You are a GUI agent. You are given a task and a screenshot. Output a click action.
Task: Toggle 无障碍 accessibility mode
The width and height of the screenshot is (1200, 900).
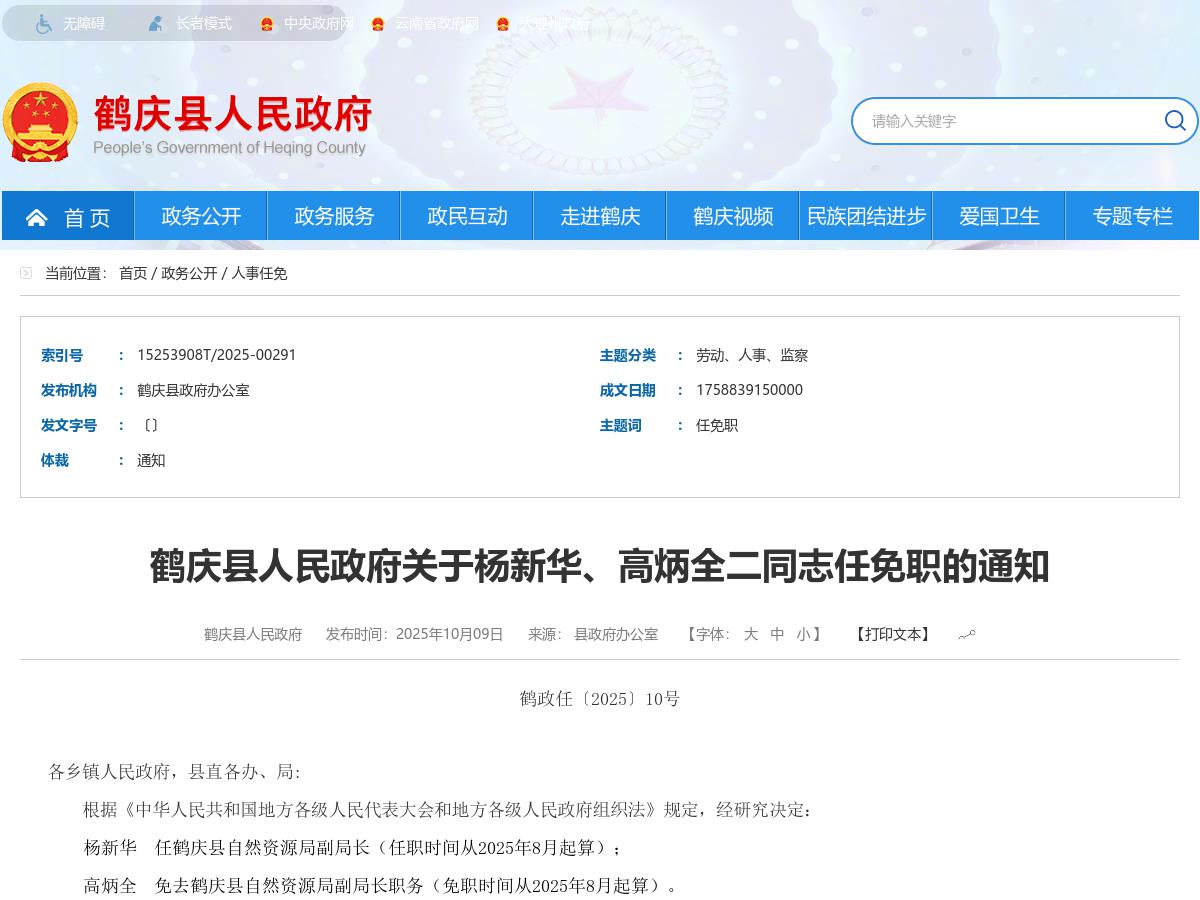tap(86, 23)
